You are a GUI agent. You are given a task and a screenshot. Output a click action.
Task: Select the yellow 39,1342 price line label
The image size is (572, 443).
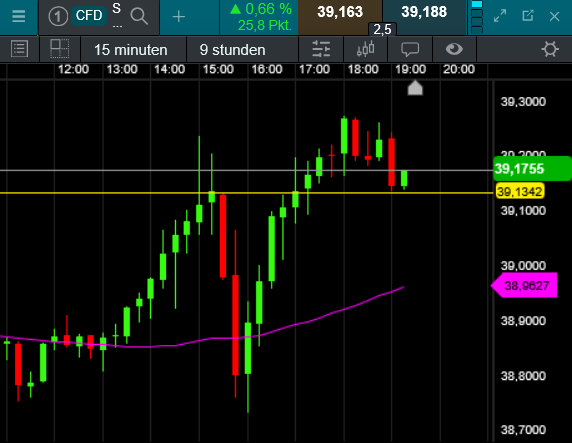coord(520,192)
